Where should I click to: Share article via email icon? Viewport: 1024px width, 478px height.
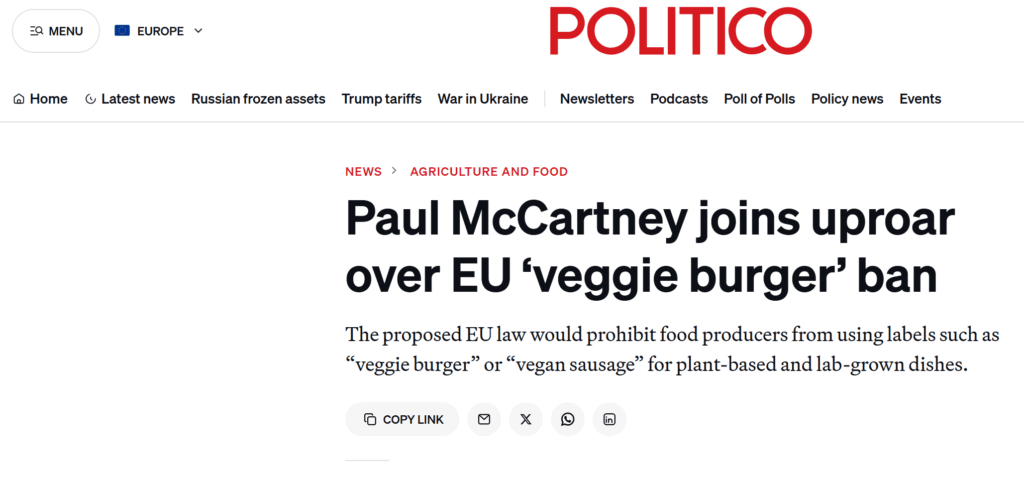pyautogui.click(x=484, y=419)
